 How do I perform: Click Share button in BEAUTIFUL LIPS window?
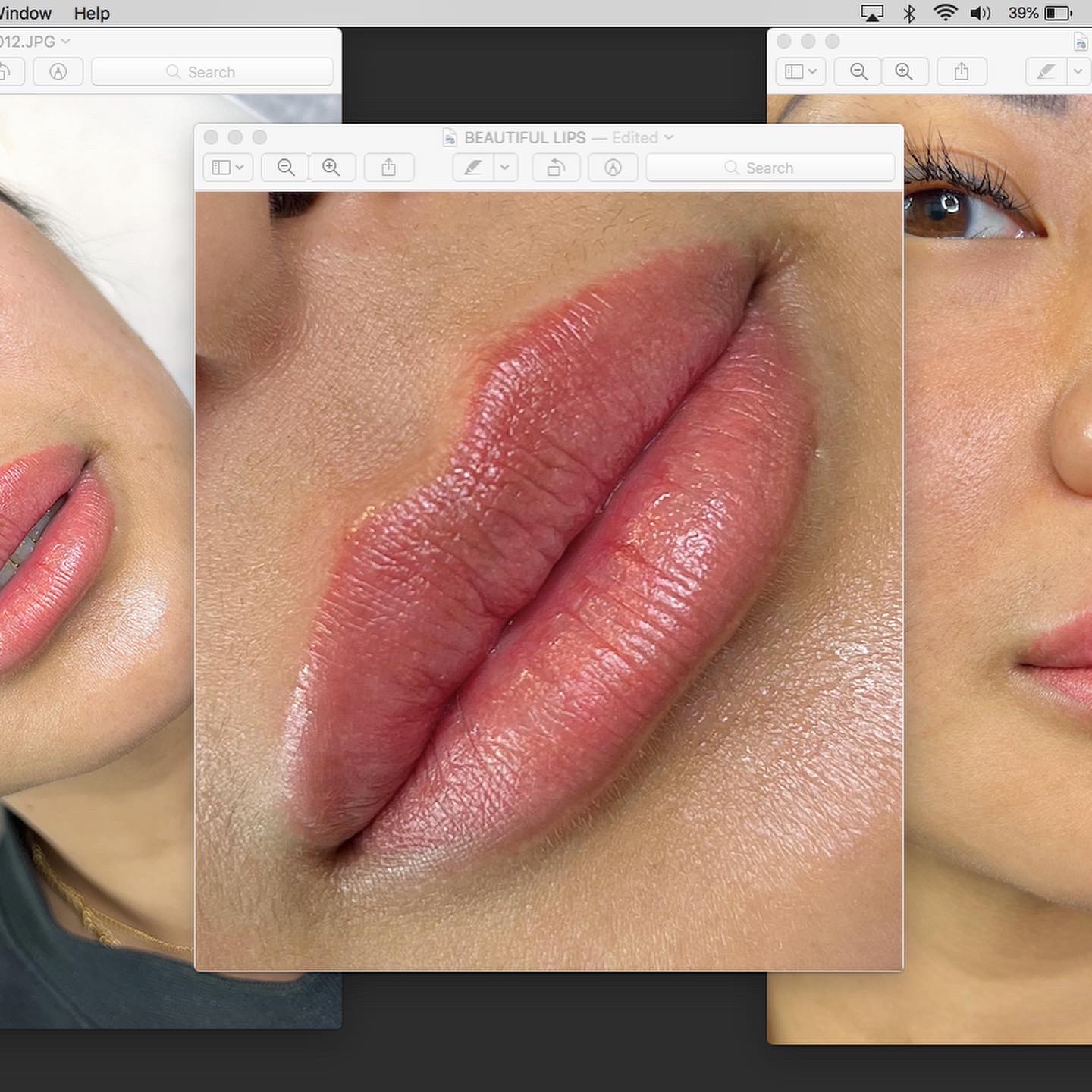click(388, 168)
